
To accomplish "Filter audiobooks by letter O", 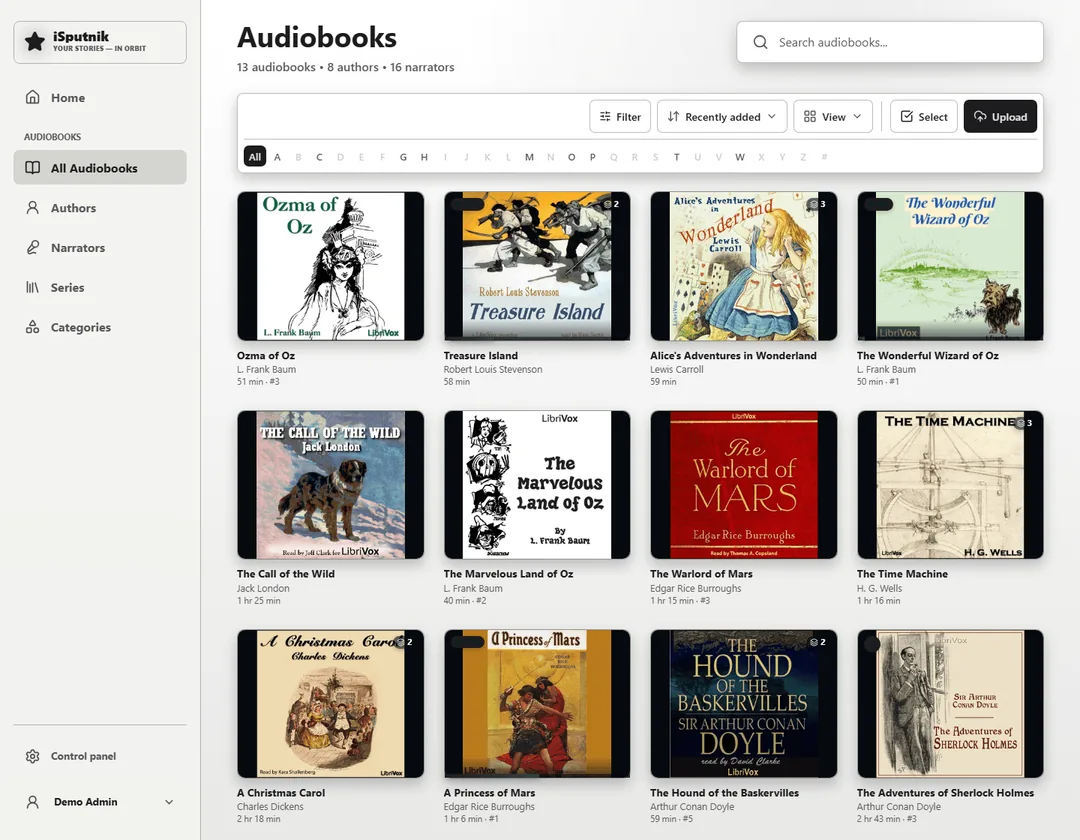I will 572,157.
